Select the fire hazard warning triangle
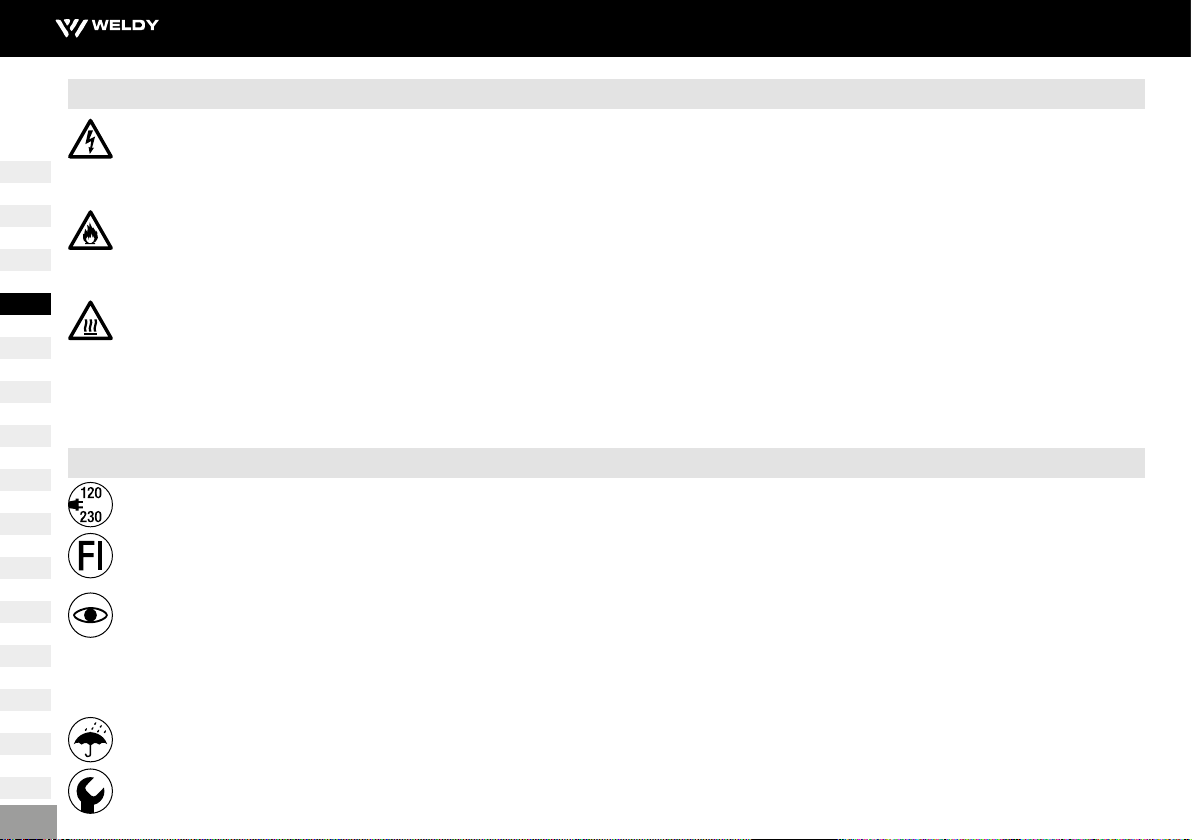Screen dimensions: 1192x840 [x=90, y=230]
